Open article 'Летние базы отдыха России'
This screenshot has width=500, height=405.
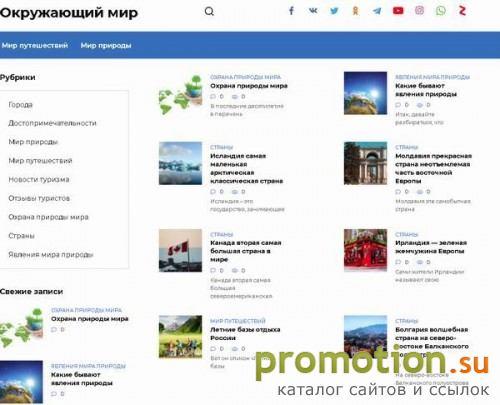coord(245,334)
